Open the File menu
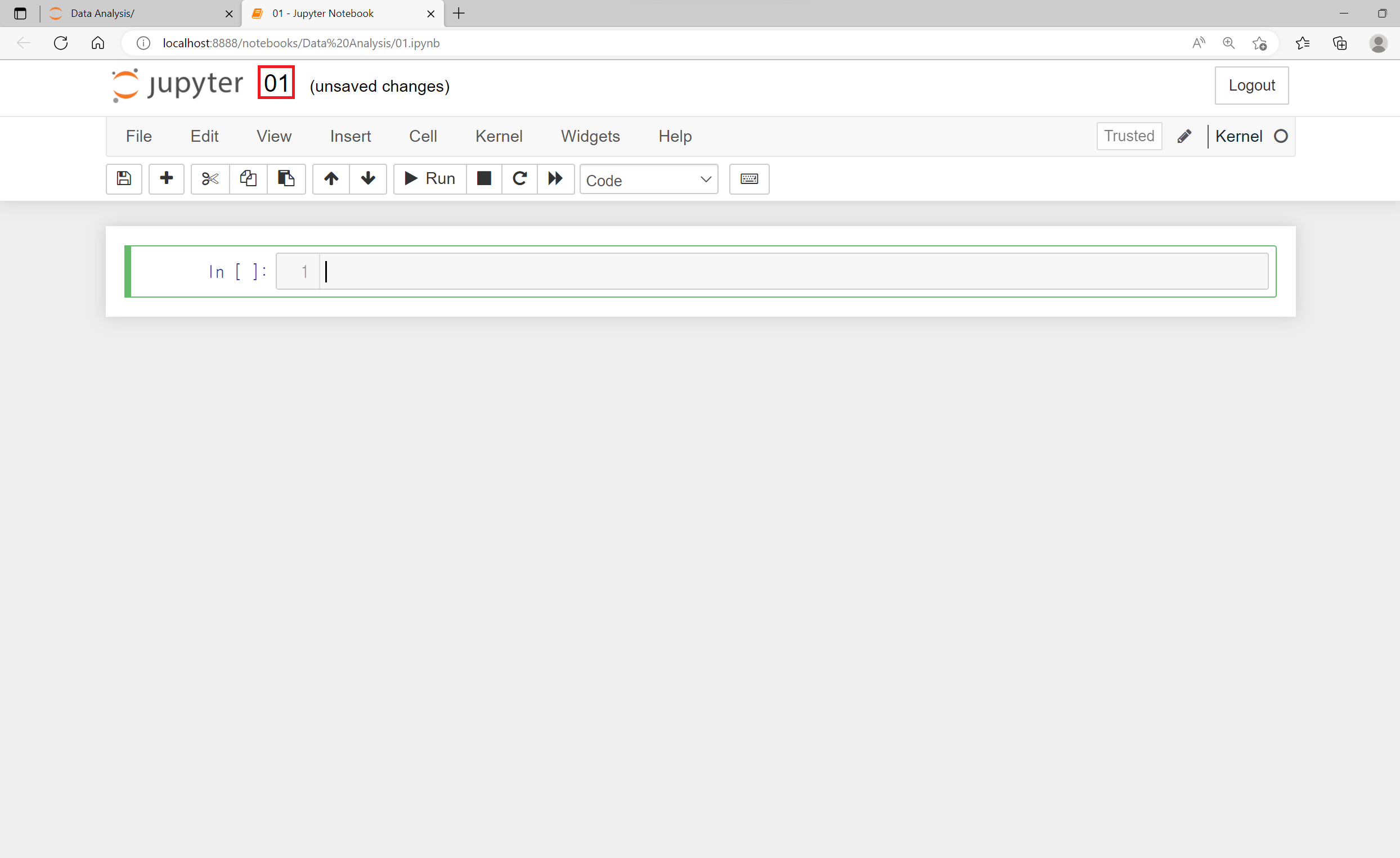This screenshot has width=1400, height=858. [x=138, y=136]
